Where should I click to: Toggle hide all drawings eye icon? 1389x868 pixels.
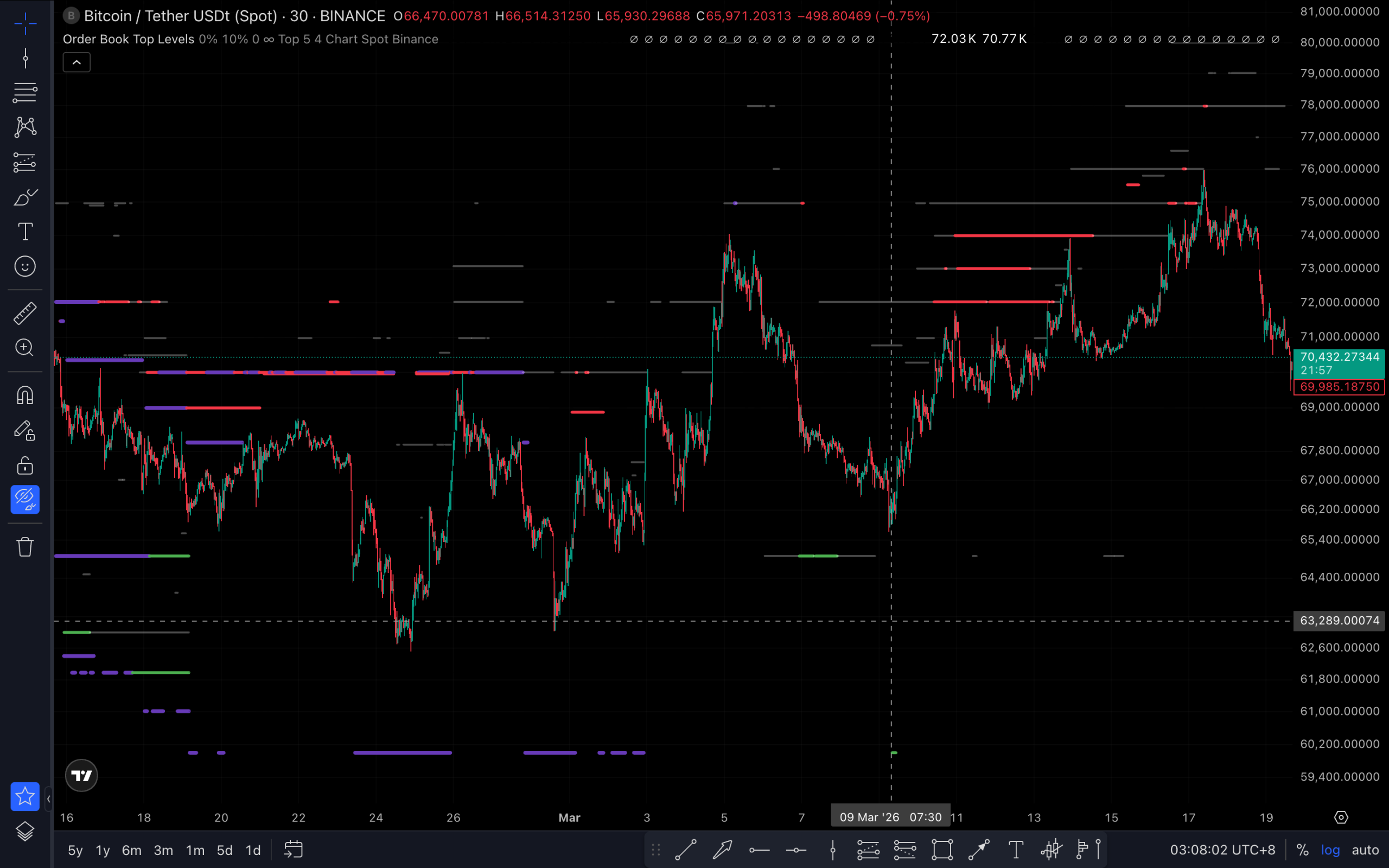(x=24, y=500)
